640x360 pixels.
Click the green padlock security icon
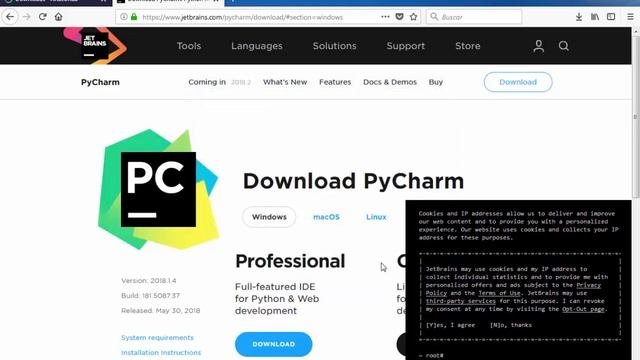click(x=134, y=17)
